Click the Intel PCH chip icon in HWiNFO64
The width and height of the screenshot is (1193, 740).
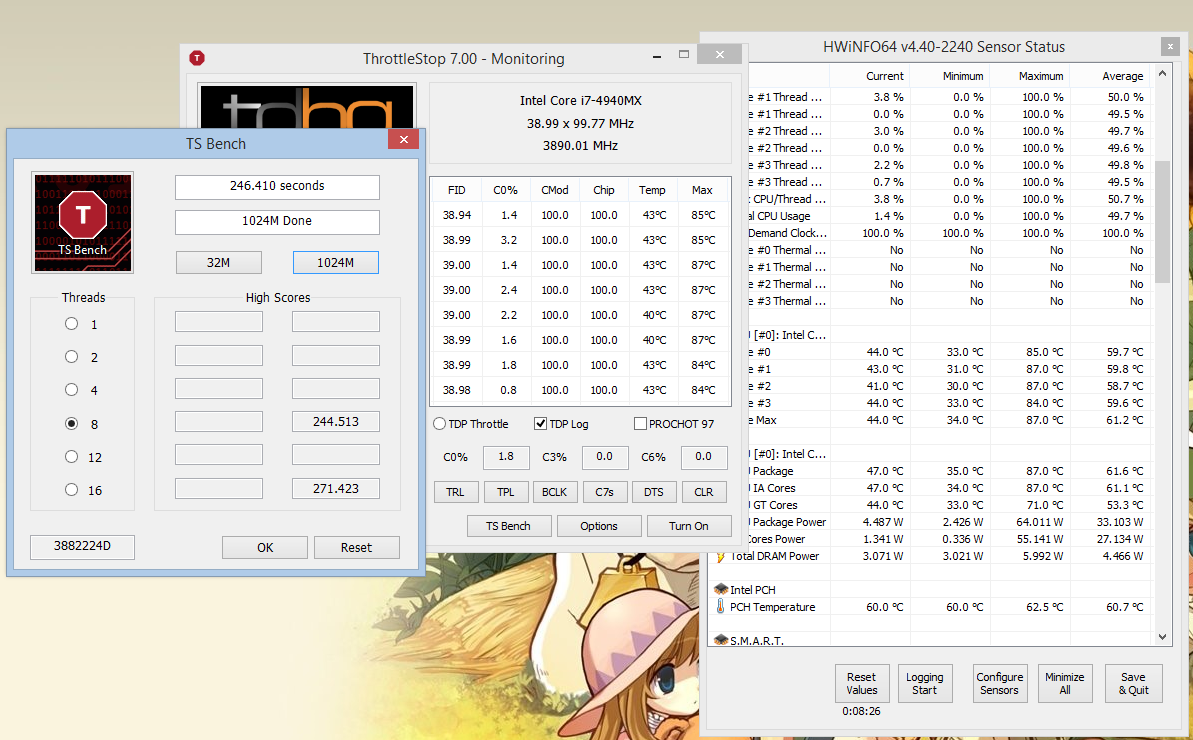tap(721, 589)
